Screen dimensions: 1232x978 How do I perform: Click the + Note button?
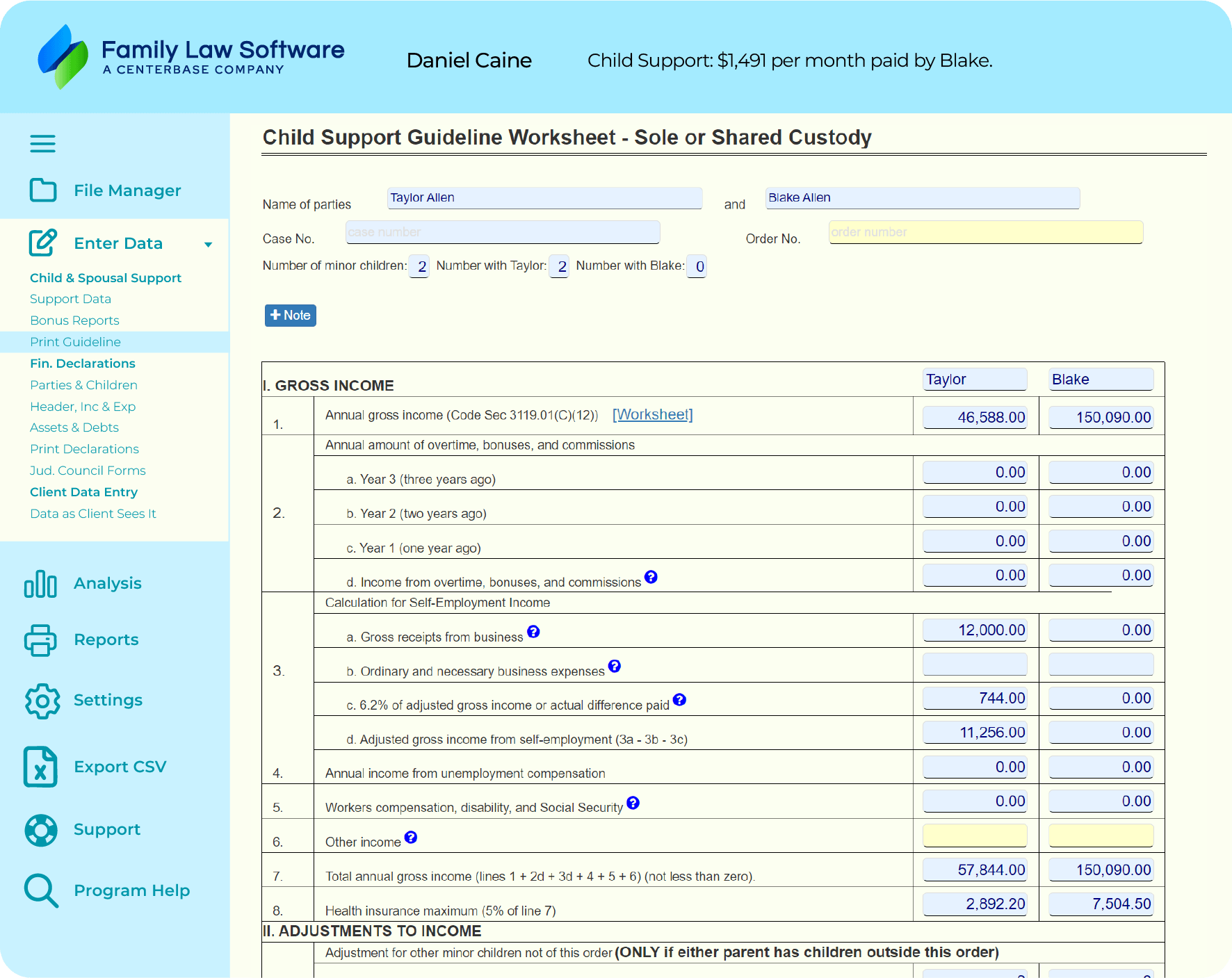tap(291, 316)
